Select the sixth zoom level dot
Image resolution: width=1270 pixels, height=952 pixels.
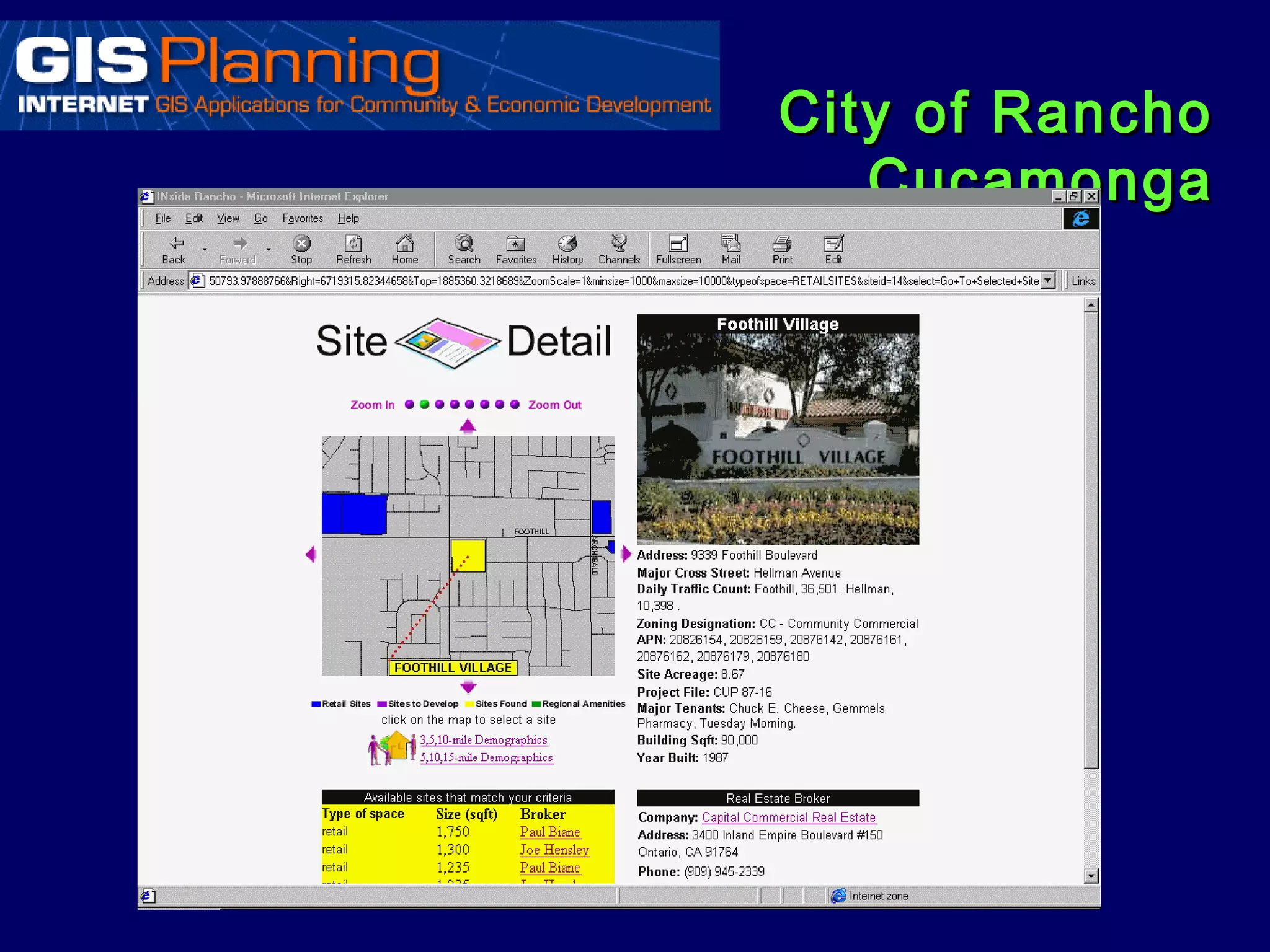click(x=484, y=405)
